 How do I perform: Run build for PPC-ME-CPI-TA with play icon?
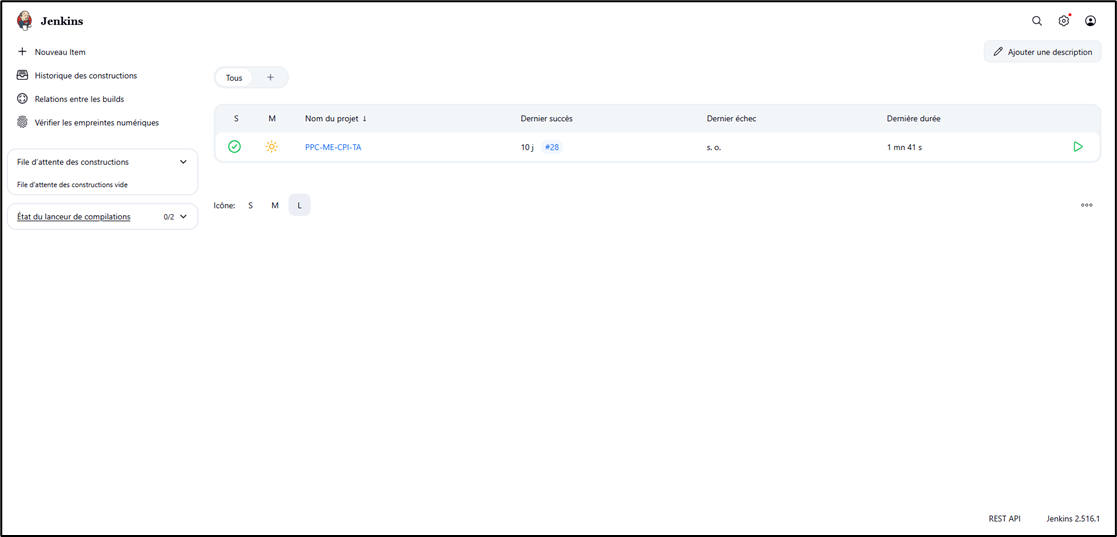(x=1078, y=147)
